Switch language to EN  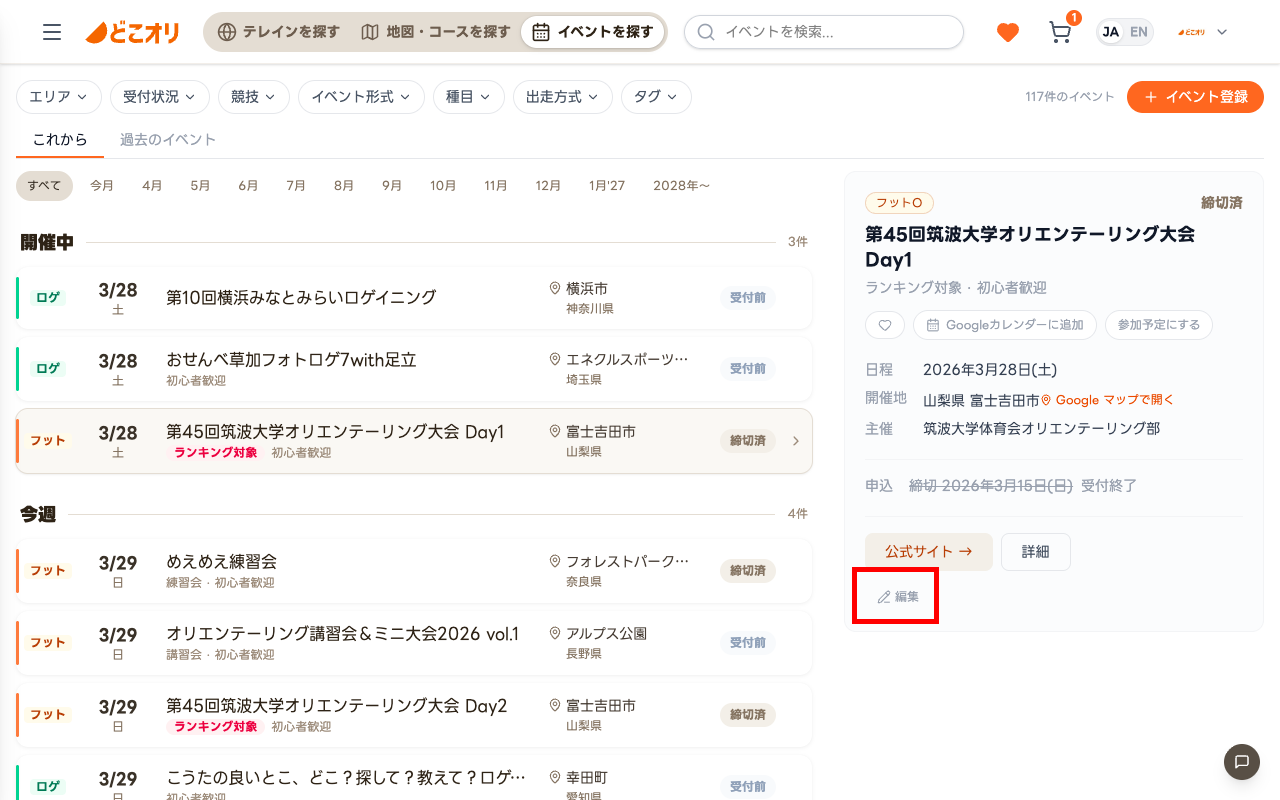coord(1139,32)
